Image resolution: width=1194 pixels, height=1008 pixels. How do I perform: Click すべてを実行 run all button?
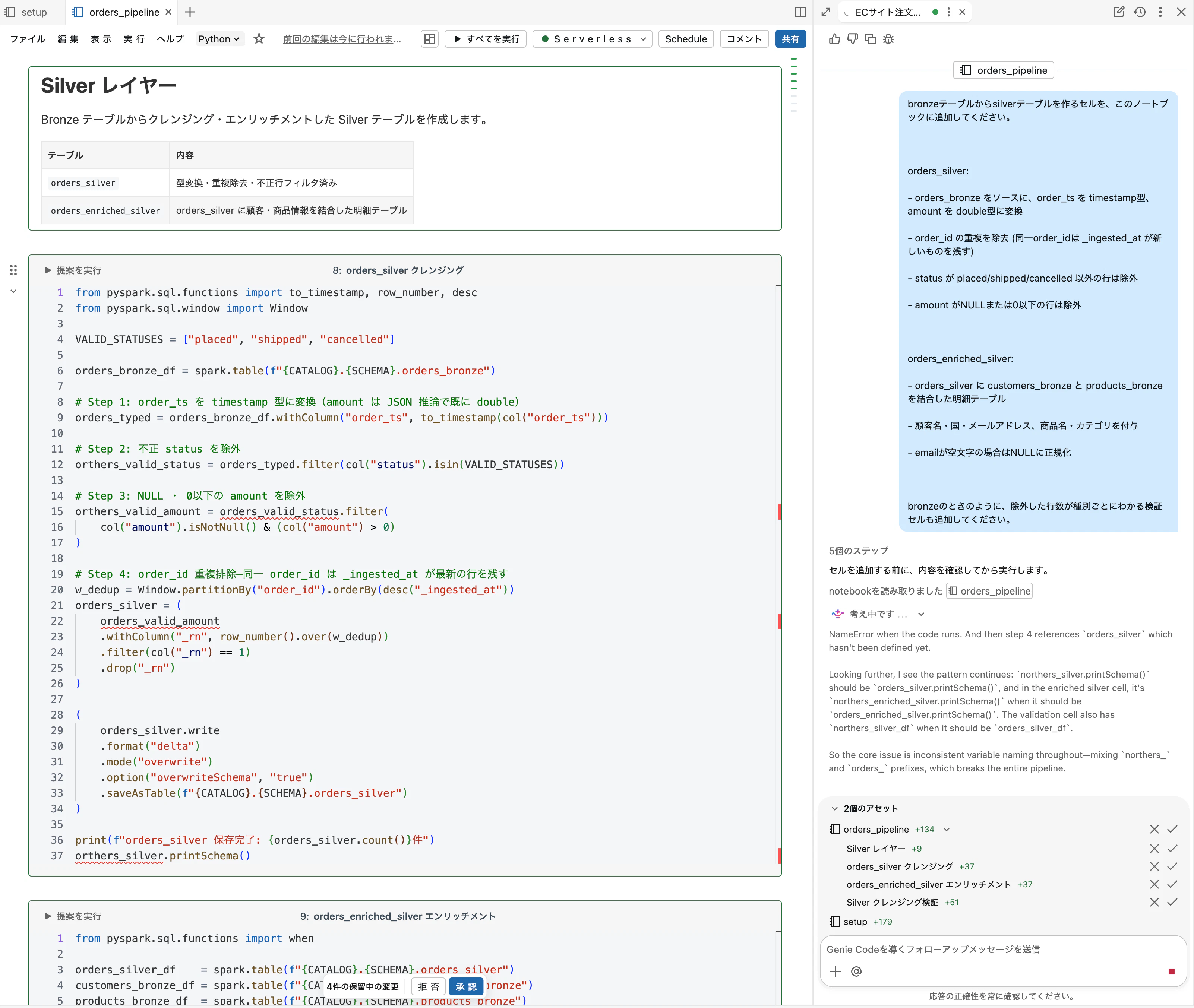tap(485, 39)
